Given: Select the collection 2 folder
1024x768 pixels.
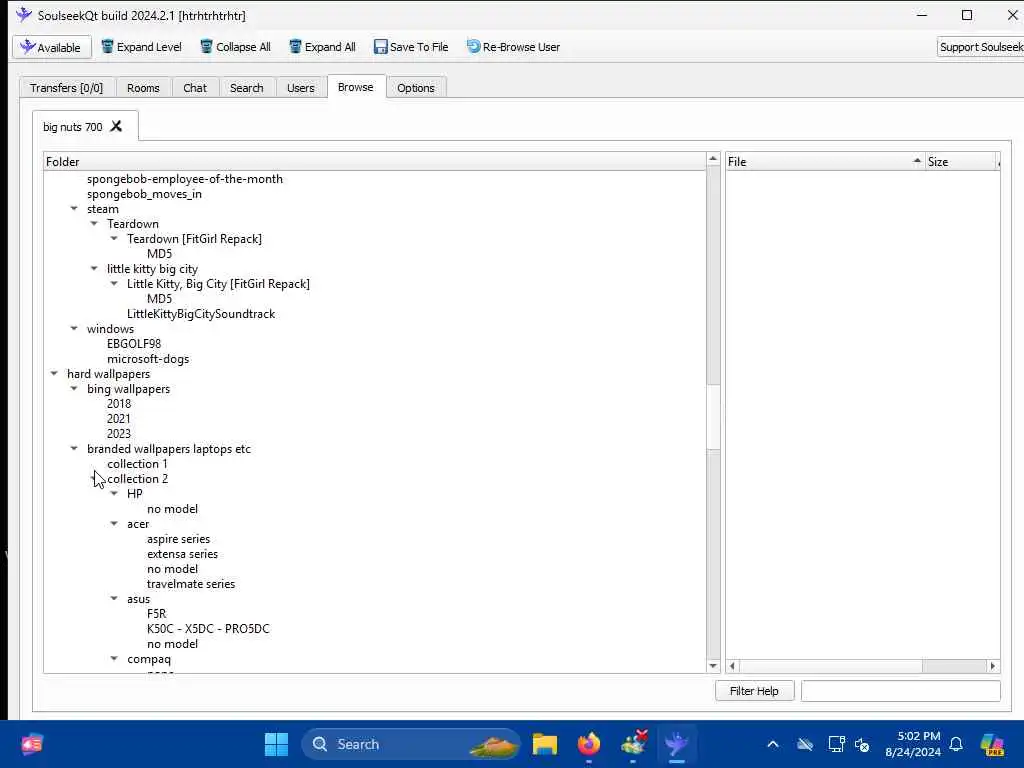Looking at the screenshot, I should [138, 479].
